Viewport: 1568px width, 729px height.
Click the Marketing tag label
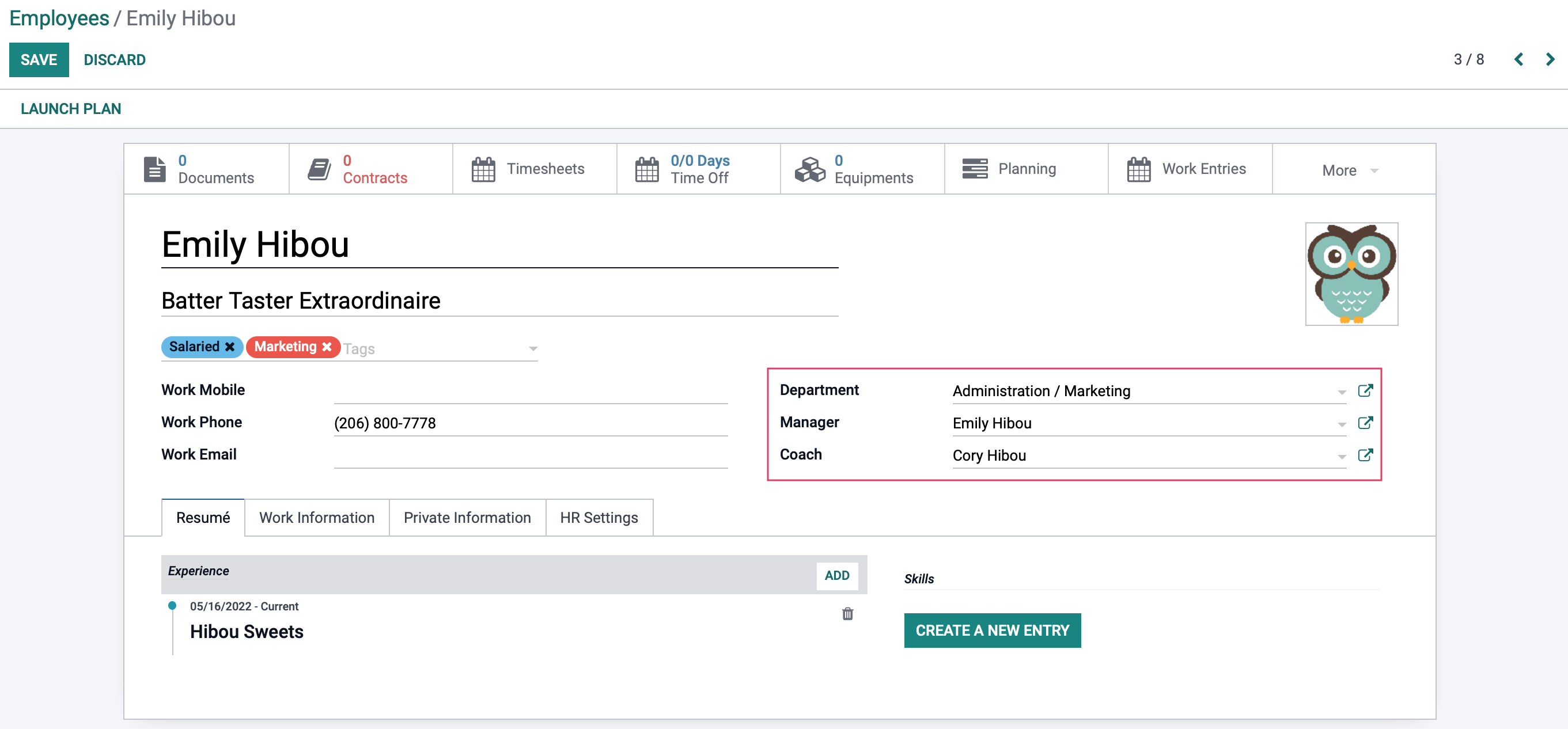pyautogui.click(x=286, y=347)
